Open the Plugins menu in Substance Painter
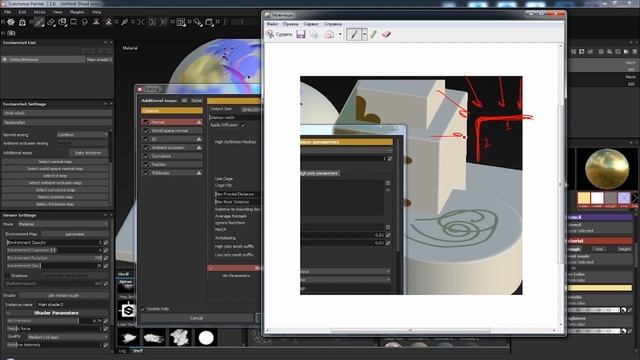640x360 pixels. pos(77,12)
